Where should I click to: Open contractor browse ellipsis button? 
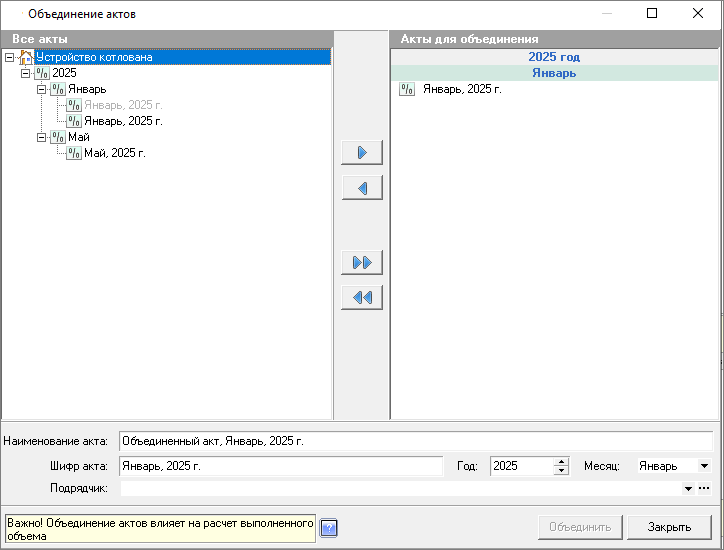click(x=704, y=488)
